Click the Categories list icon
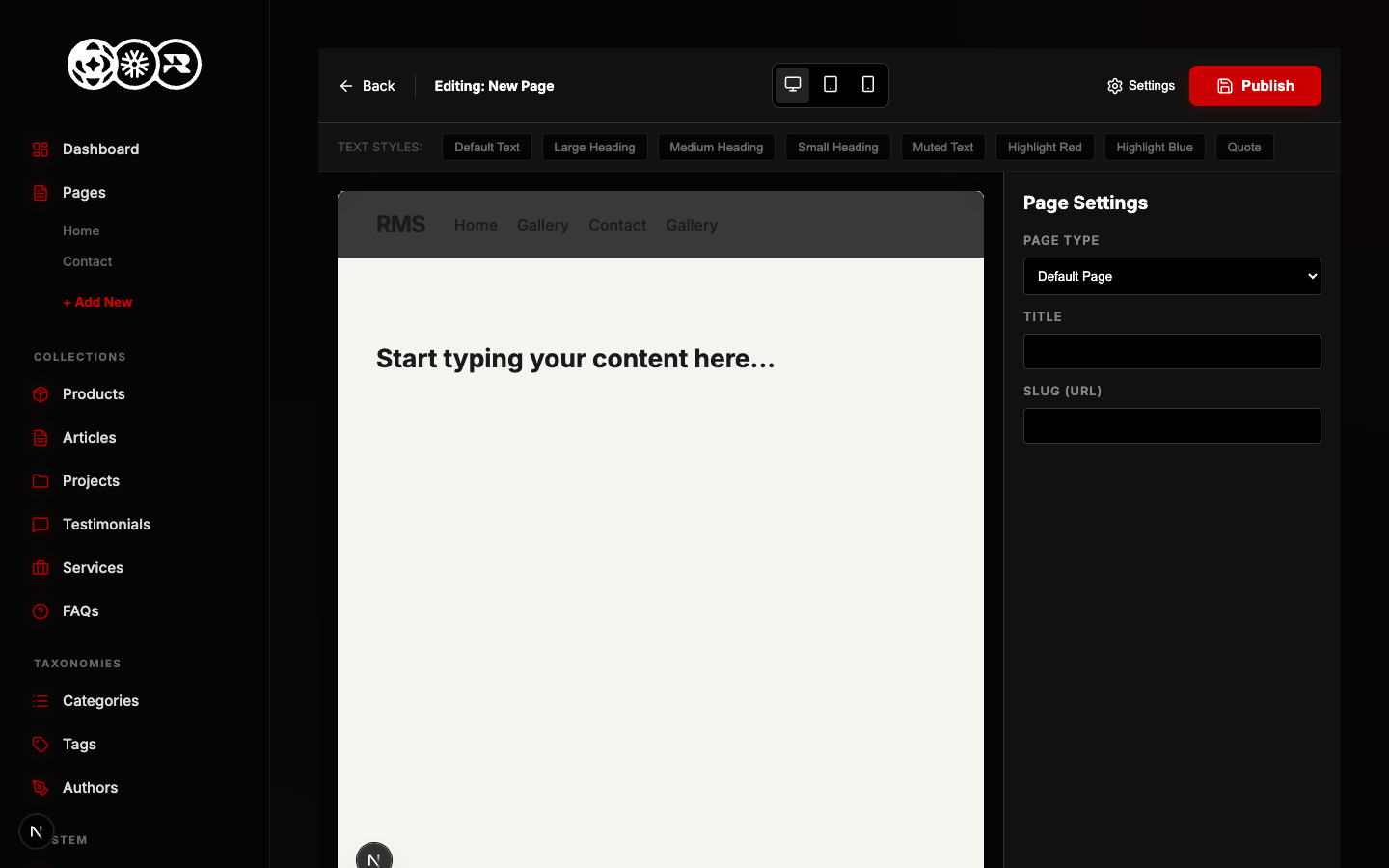1389x868 pixels. point(41,701)
